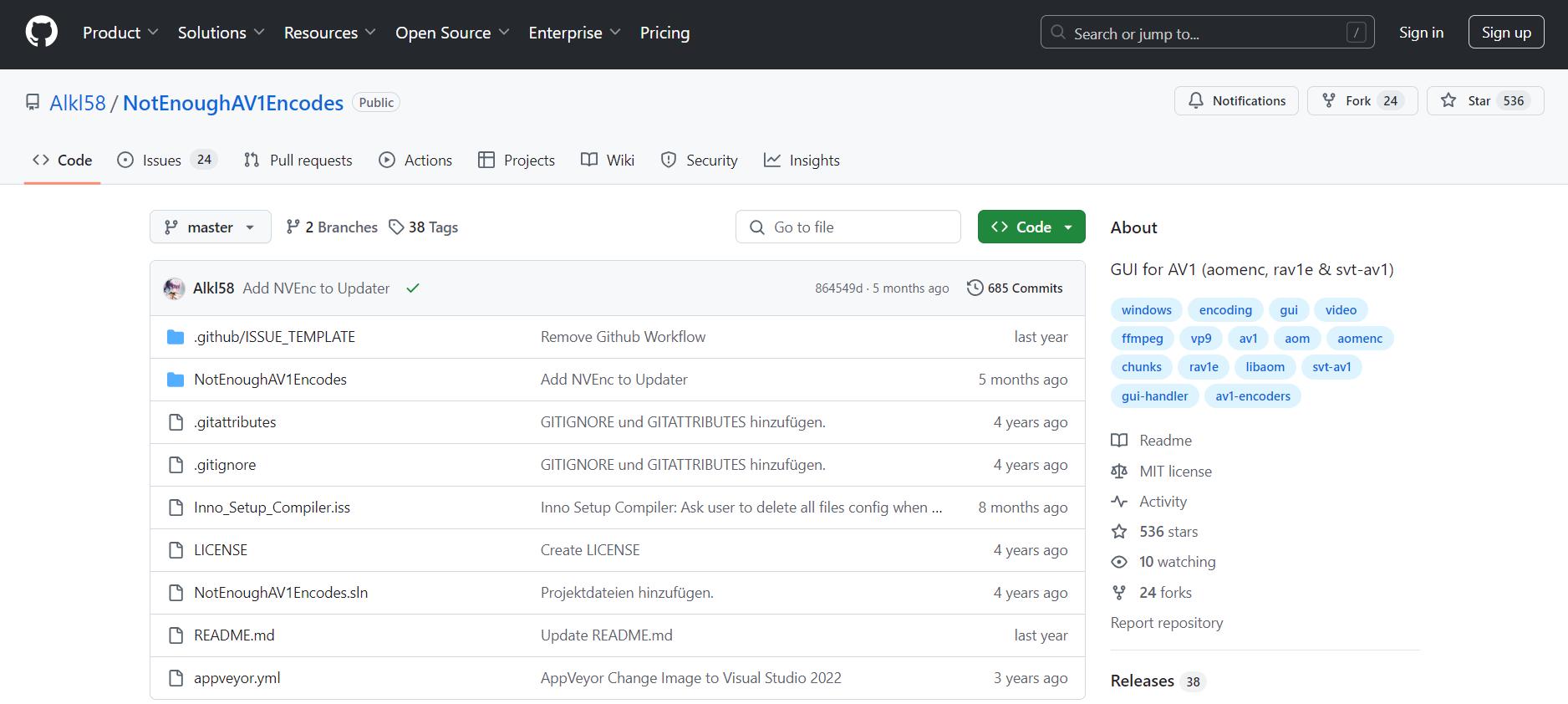The width and height of the screenshot is (1568, 704).
Task: Open the NotEnoughAV1Encodes repository title link
Action: pos(233,103)
